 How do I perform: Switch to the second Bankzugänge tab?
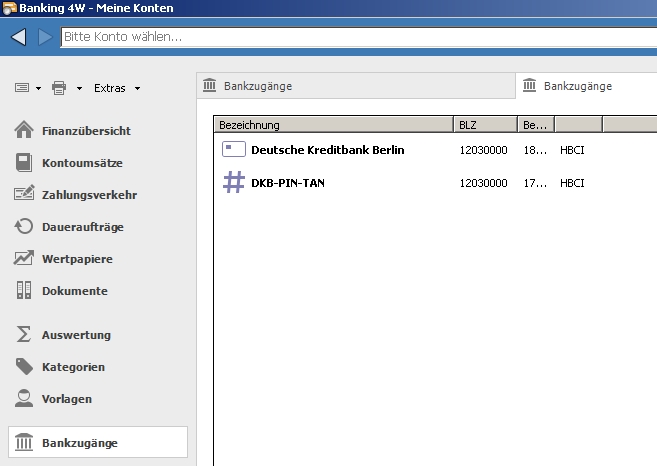(586, 86)
